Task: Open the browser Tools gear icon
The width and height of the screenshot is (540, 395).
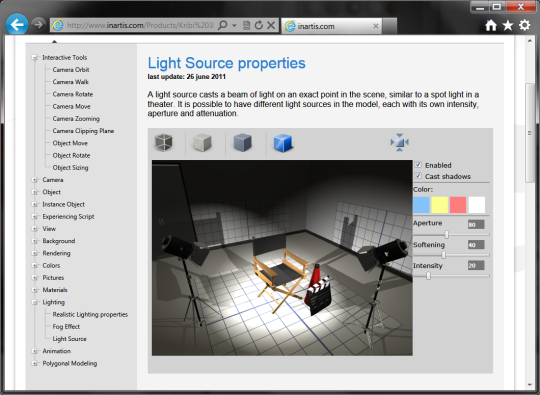Action: [525, 25]
